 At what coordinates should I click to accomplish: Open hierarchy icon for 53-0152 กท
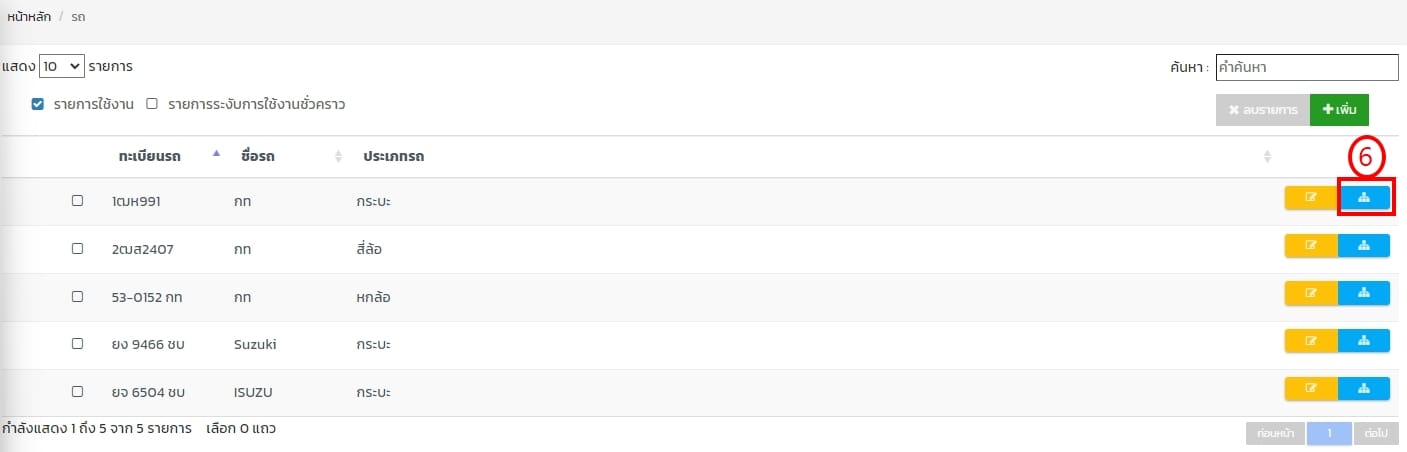pos(1364,293)
